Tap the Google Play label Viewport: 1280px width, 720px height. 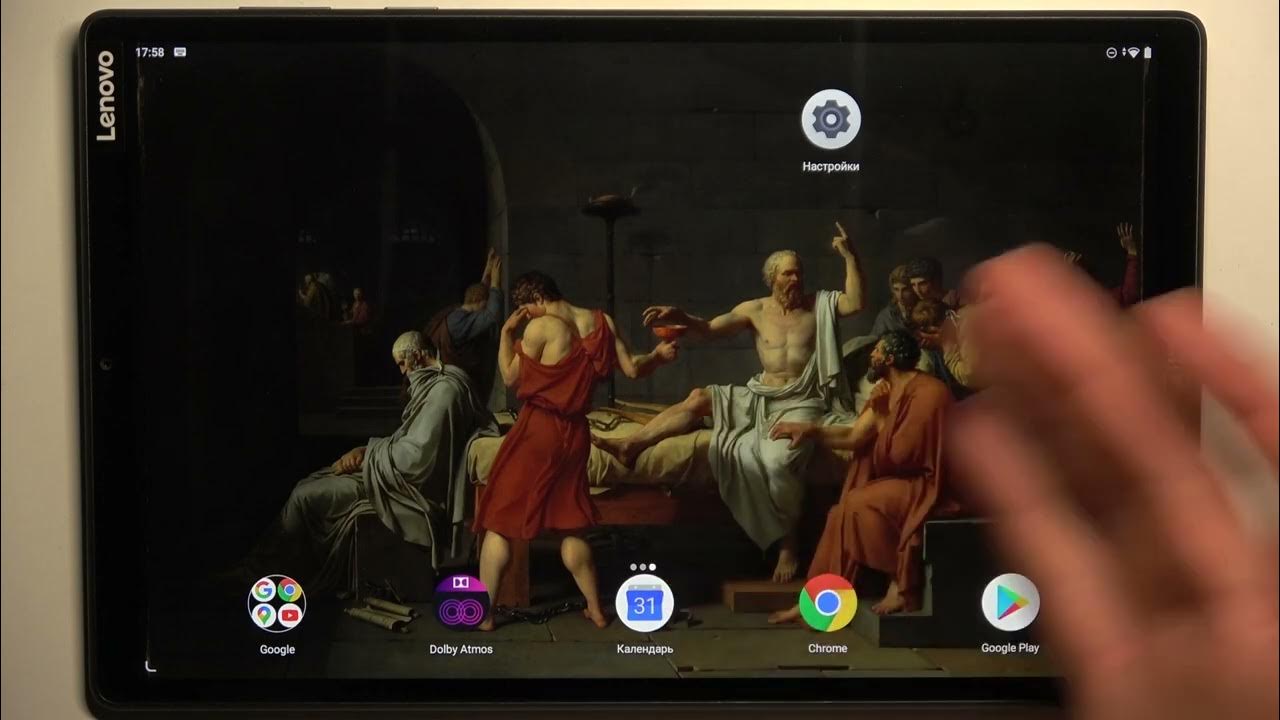[x=1010, y=648]
